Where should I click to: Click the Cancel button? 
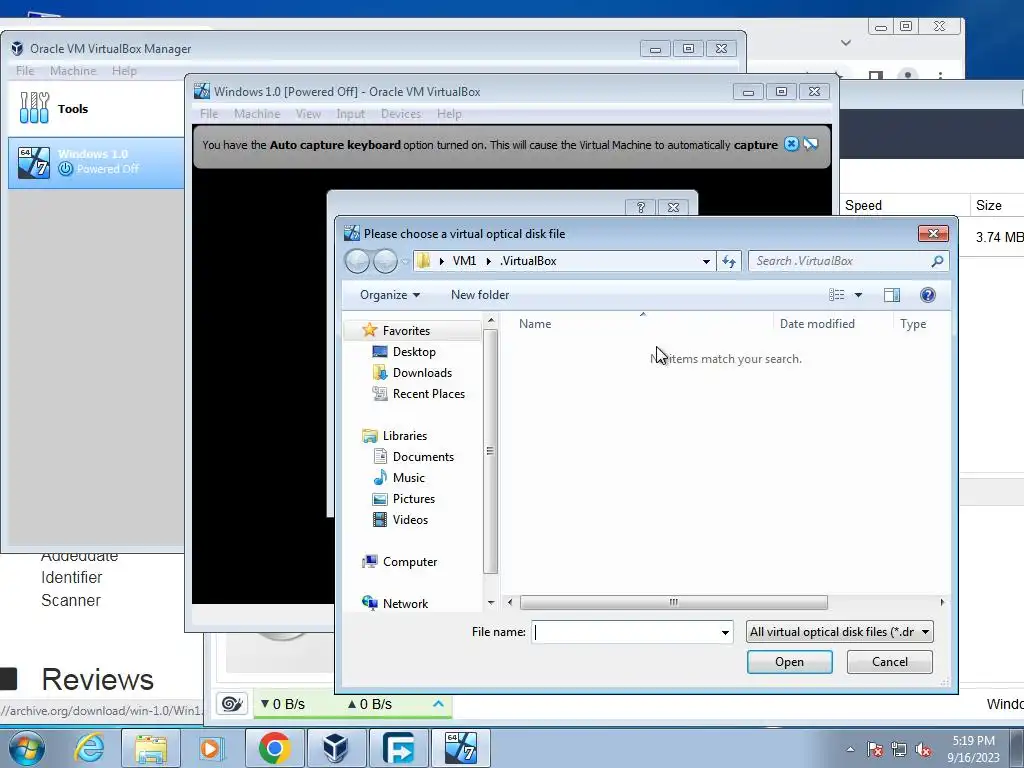point(889,662)
